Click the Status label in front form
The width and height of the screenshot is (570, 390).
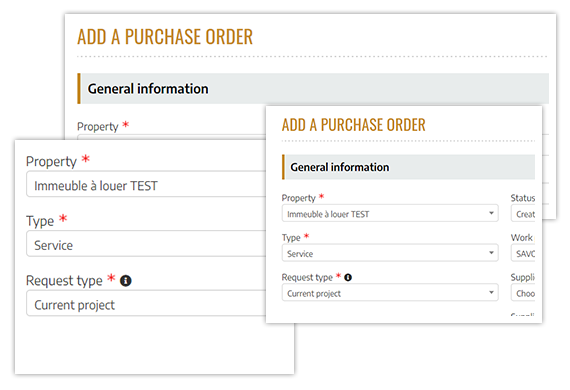522,198
